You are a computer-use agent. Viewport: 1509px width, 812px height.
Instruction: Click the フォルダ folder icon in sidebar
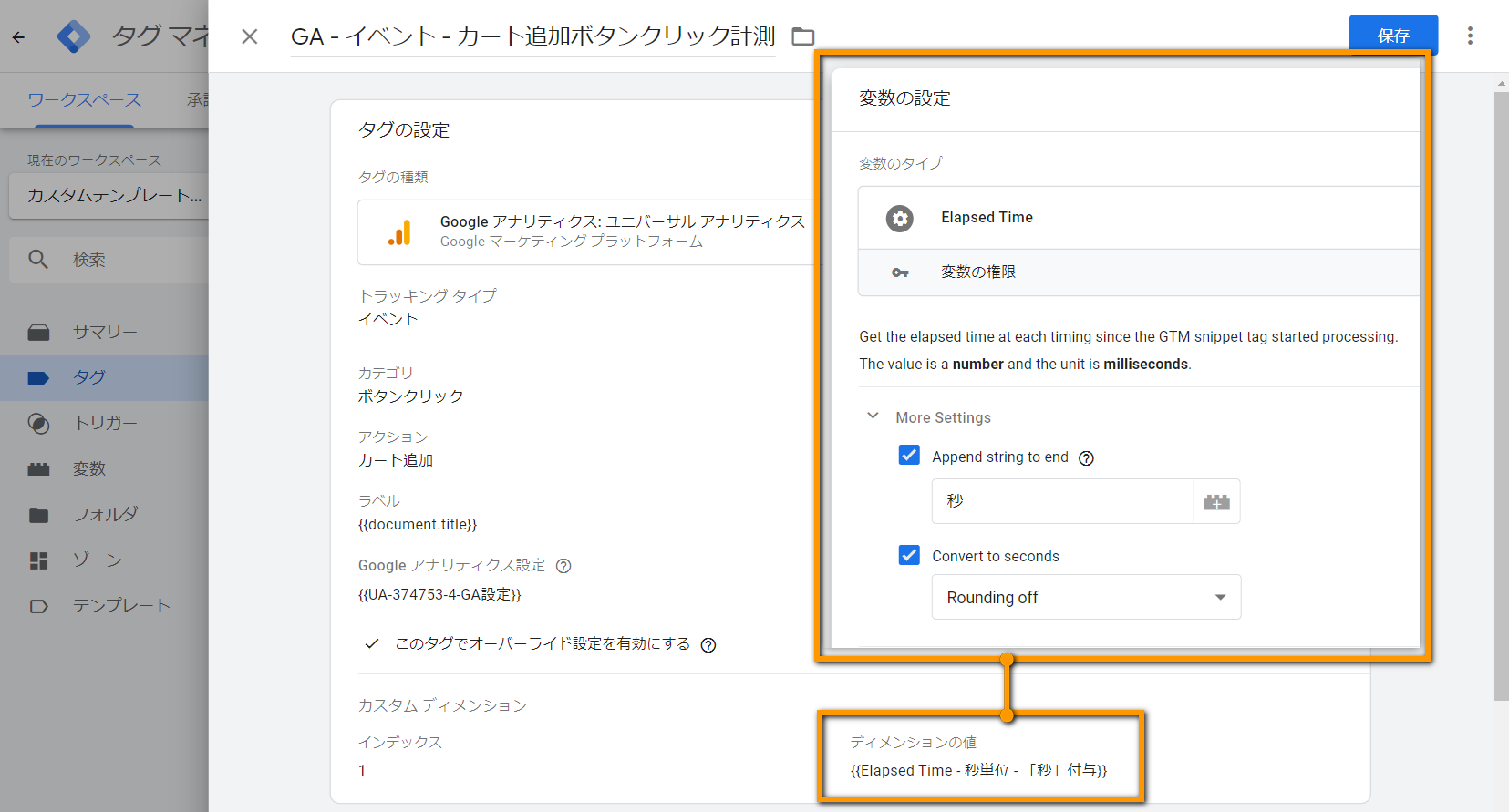tap(38, 515)
